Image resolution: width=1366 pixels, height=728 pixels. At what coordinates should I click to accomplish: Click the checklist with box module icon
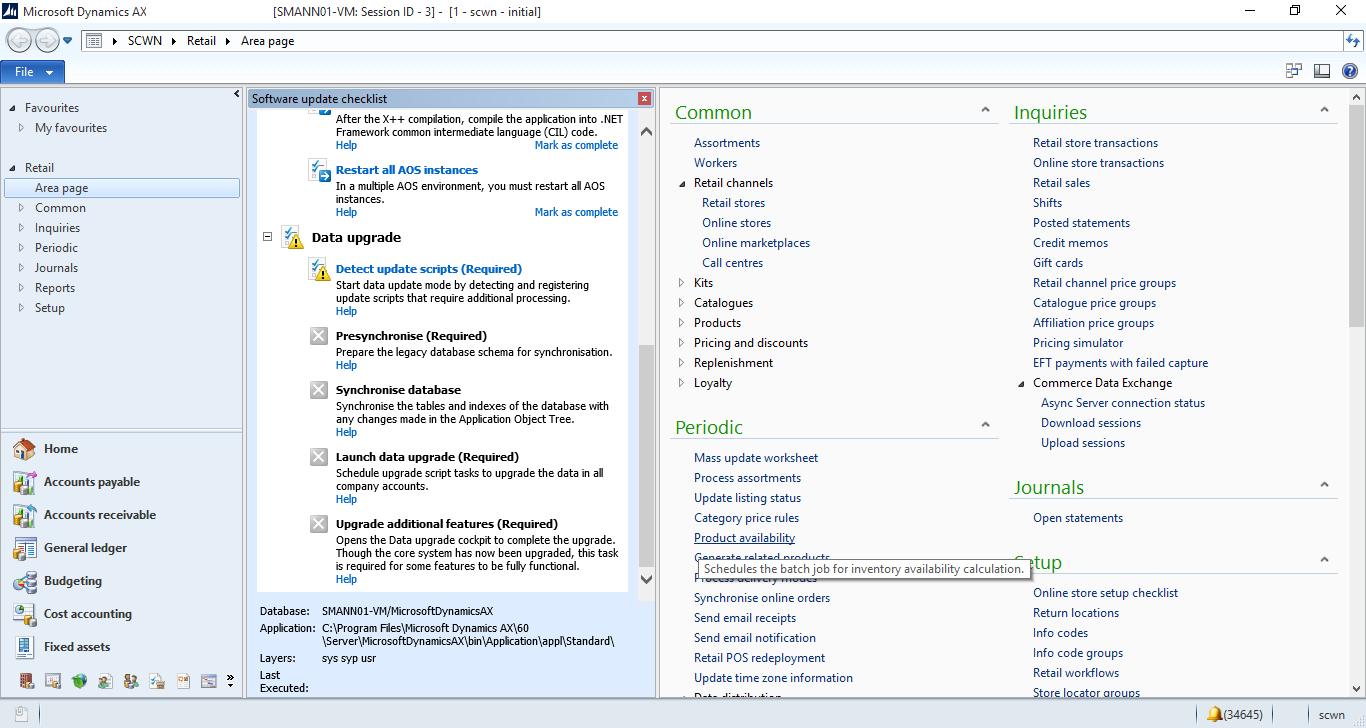tap(157, 681)
